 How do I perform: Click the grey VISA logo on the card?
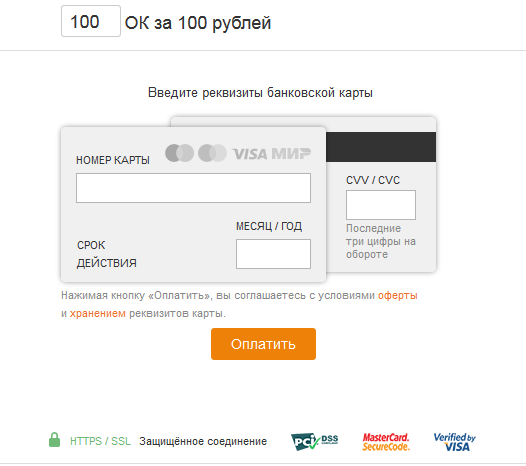click(250, 154)
